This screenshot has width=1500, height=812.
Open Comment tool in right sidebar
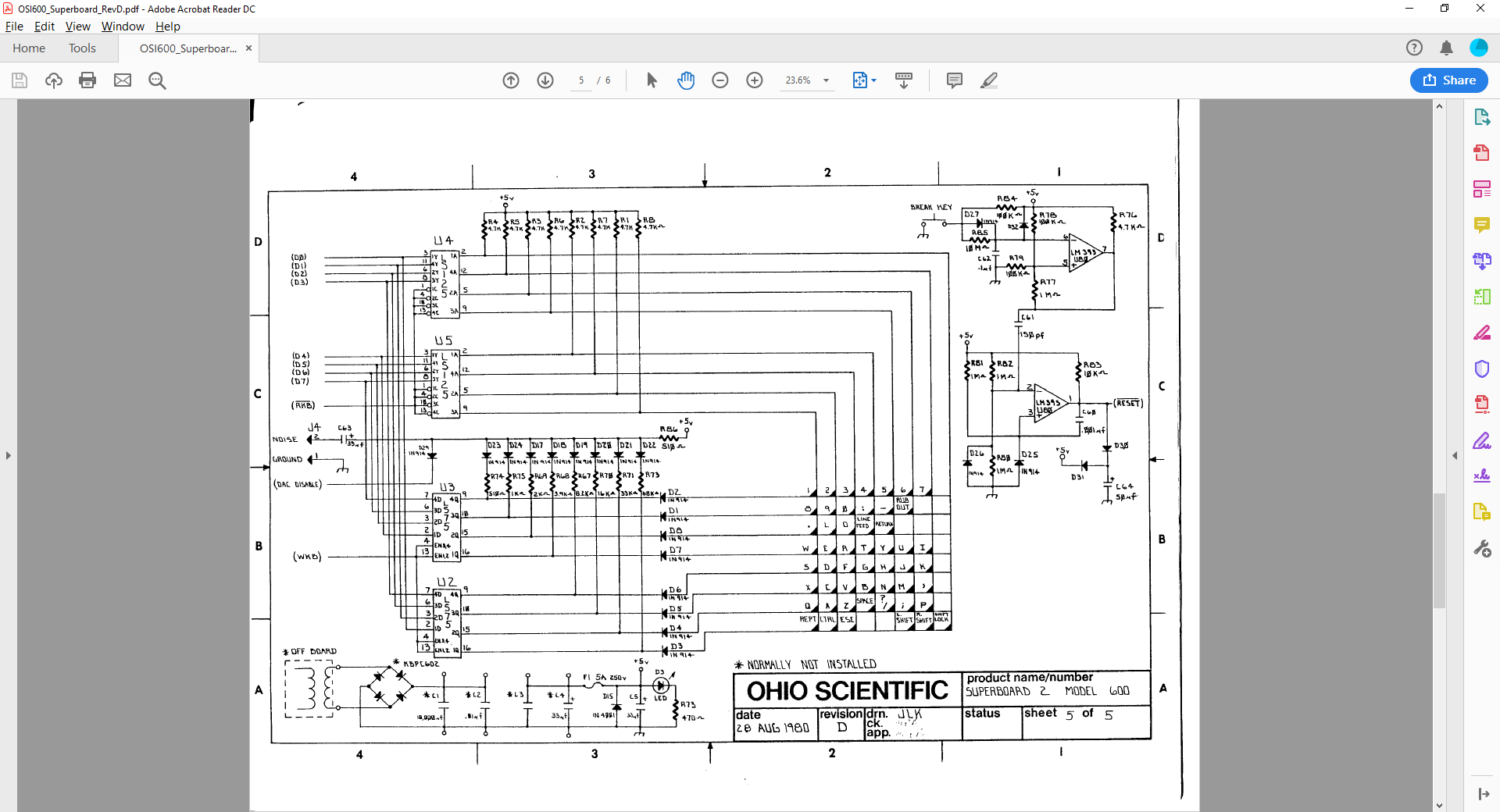pos(1482,225)
